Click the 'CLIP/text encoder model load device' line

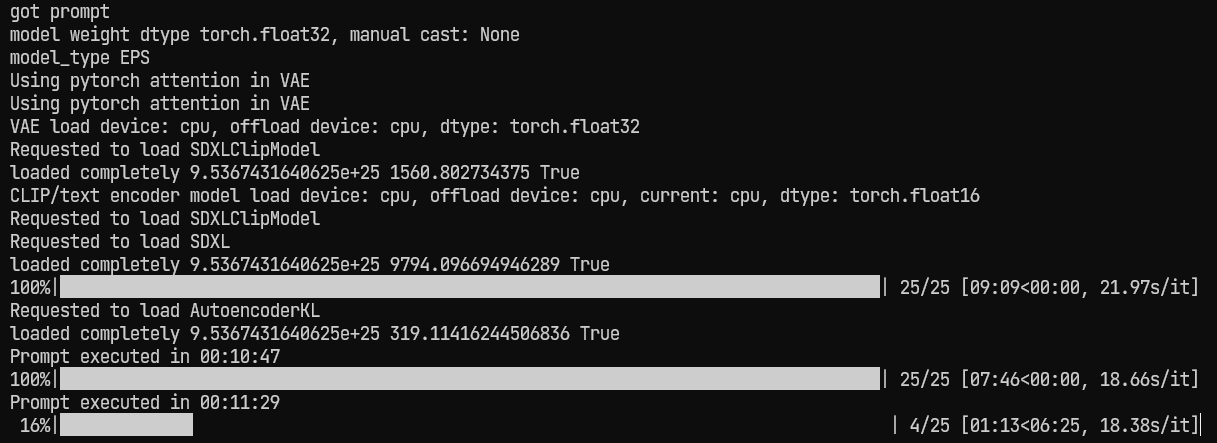pos(494,195)
